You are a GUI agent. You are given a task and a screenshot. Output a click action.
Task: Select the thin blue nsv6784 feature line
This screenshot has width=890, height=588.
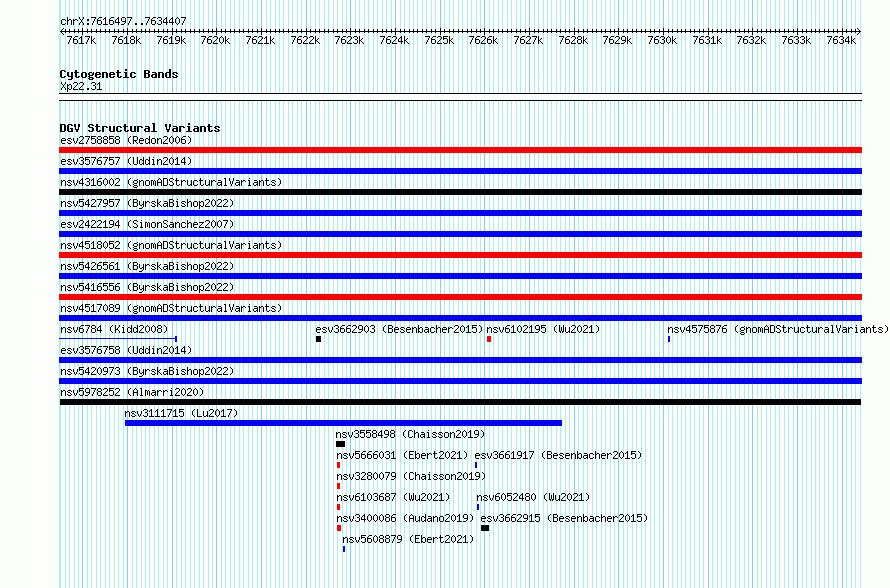[x=118, y=339]
